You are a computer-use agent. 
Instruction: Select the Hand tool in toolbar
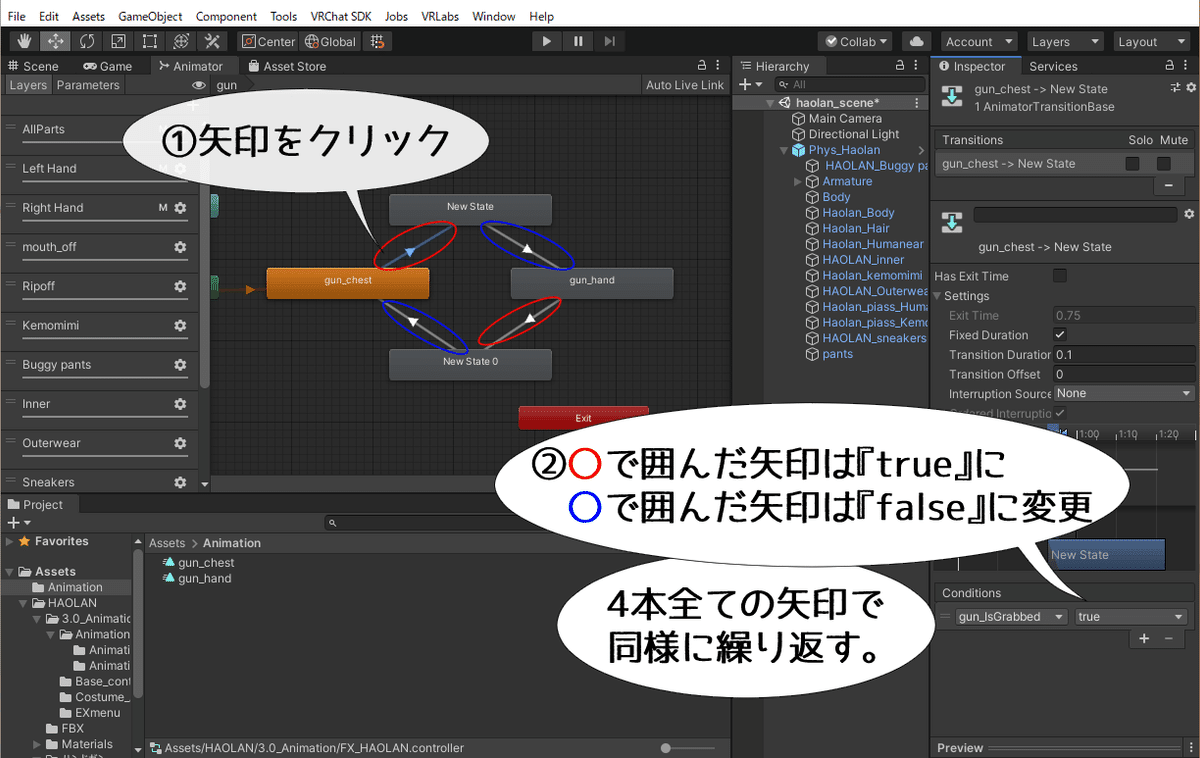click(x=24, y=41)
